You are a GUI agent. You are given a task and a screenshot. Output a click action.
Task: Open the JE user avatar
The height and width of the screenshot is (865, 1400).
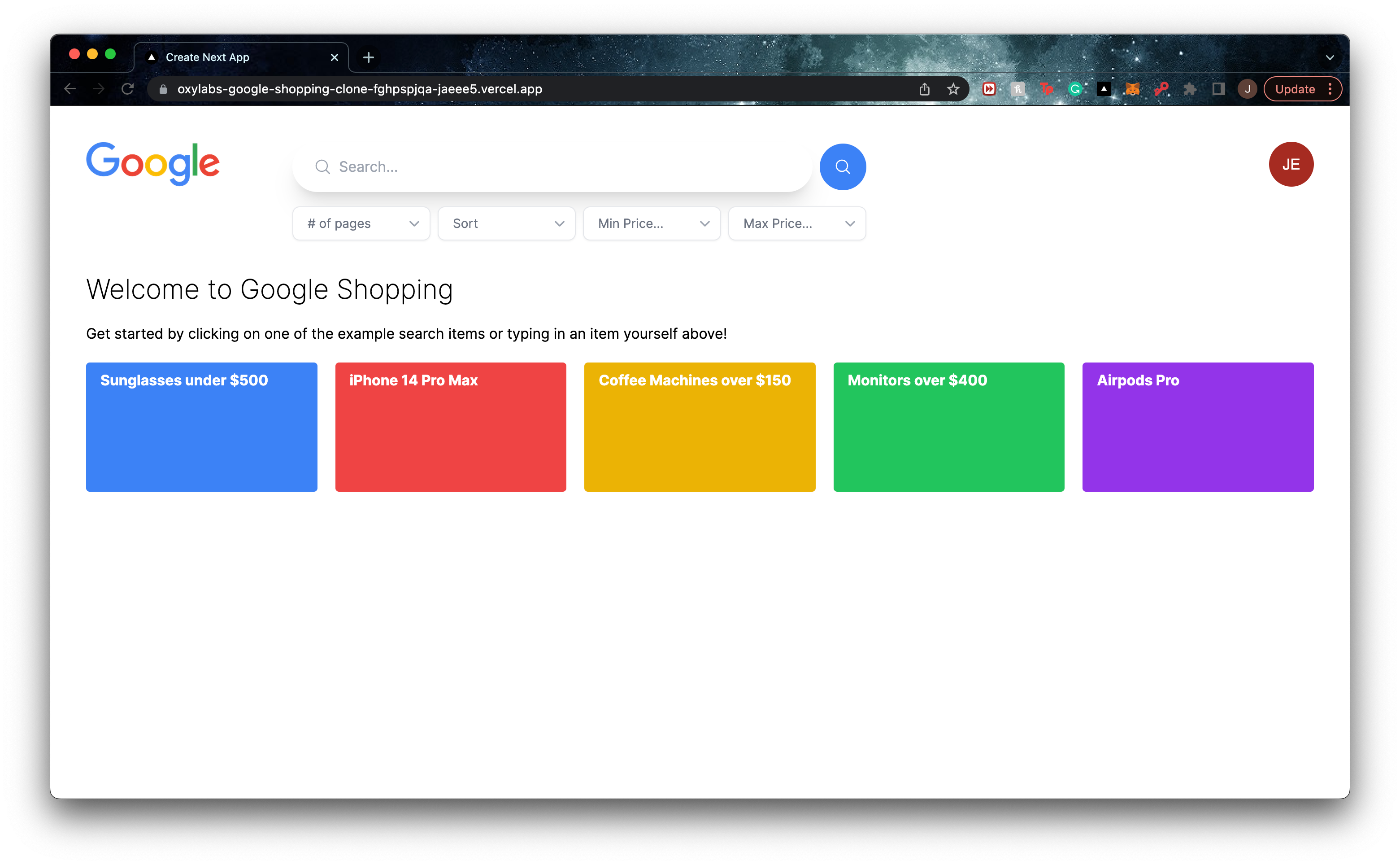[1290, 164]
